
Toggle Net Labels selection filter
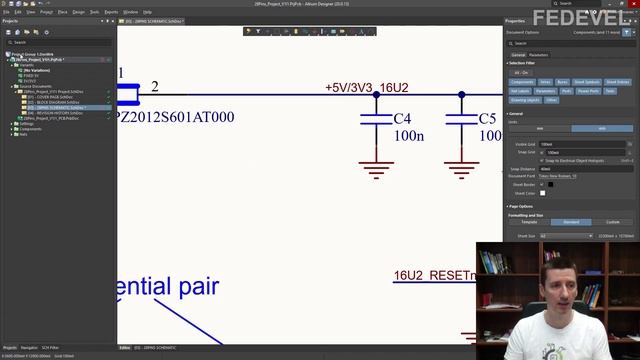point(520,91)
